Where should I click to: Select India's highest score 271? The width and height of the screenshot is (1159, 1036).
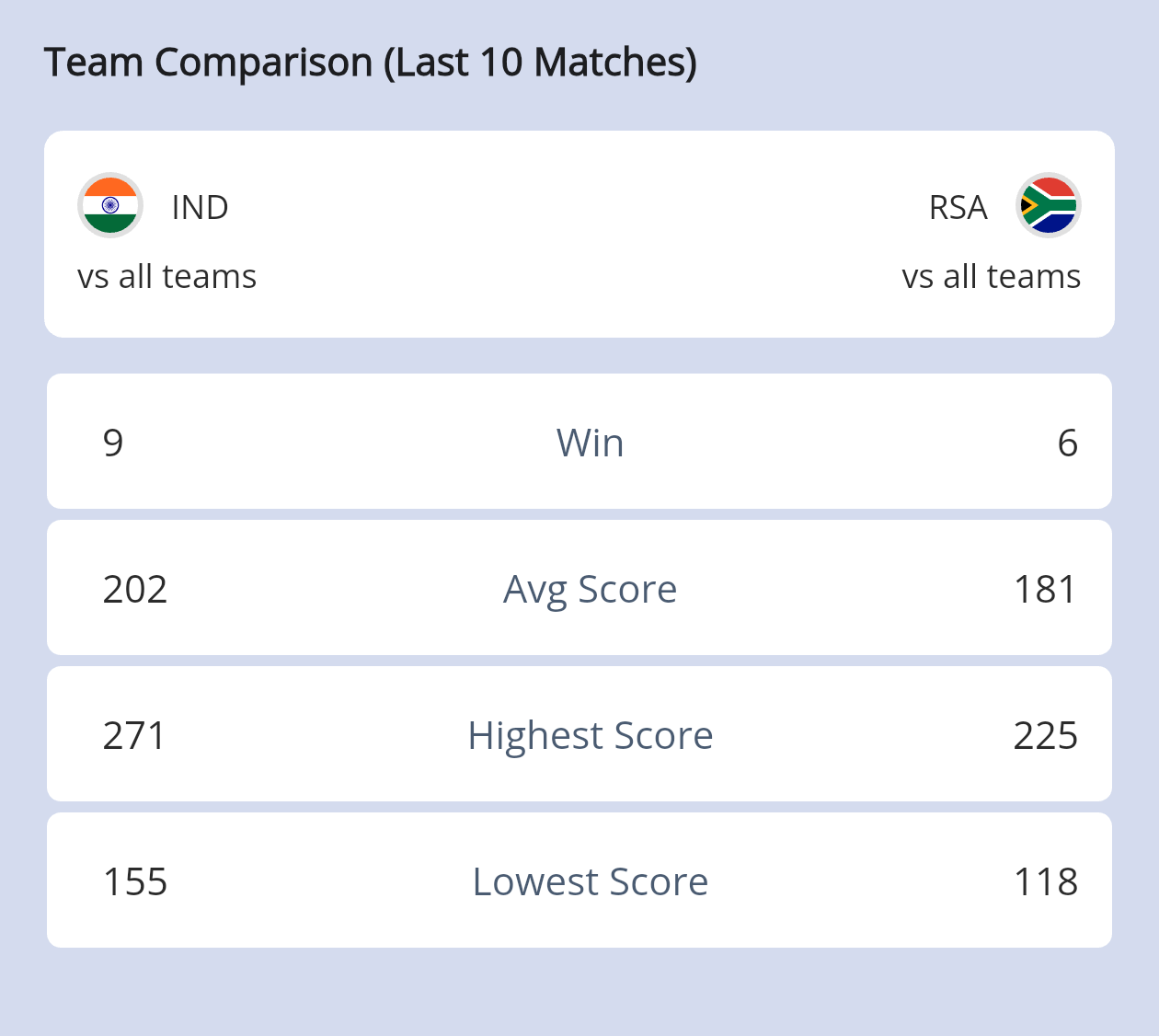(134, 736)
